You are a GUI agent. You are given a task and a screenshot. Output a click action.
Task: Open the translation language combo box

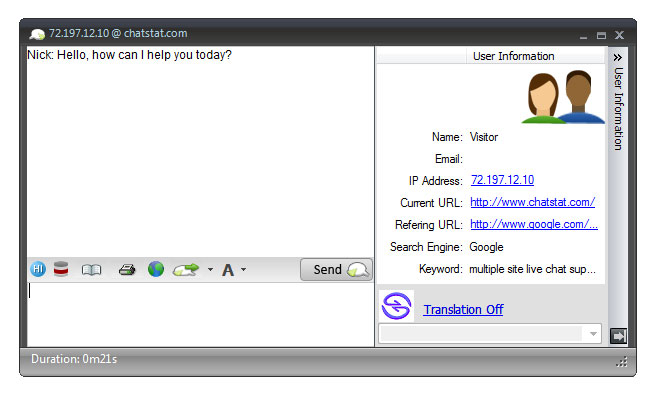point(490,334)
